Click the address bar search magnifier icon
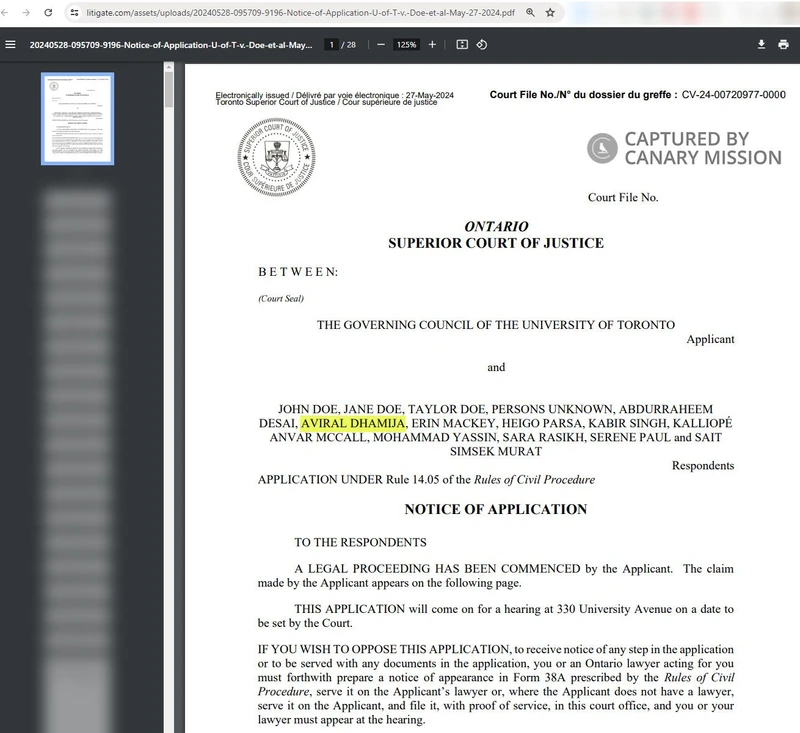This screenshot has width=800, height=733. (x=531, y=14)
